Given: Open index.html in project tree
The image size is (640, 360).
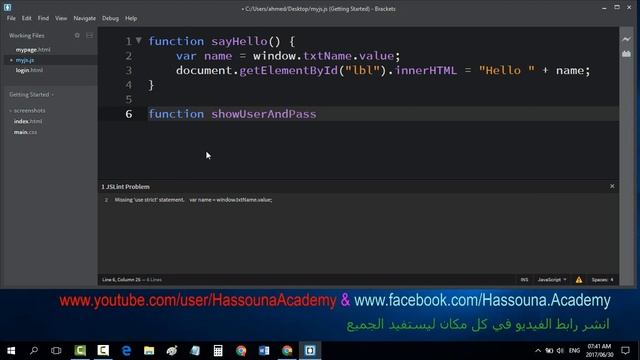Looking at the screenshot, I should click(x=28, y=121).
